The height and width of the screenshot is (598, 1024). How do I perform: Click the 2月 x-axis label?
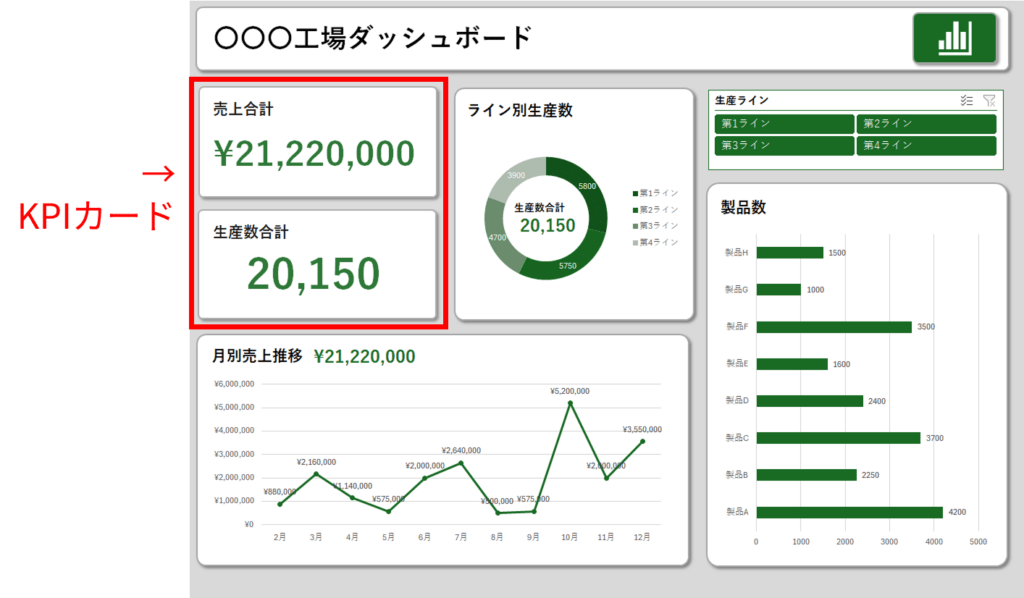280,537
